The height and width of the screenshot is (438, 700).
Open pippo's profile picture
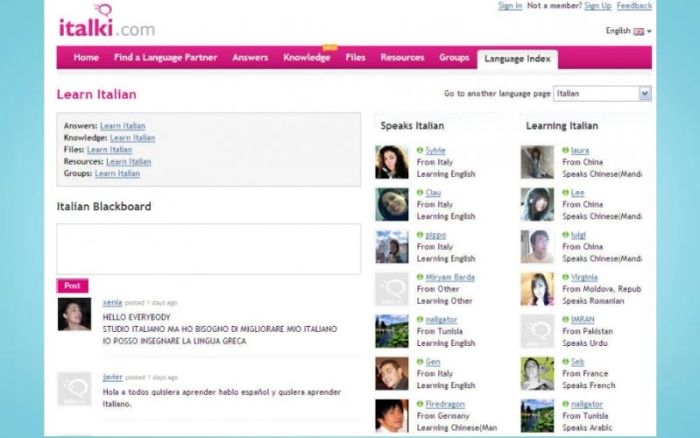point(392,246)
